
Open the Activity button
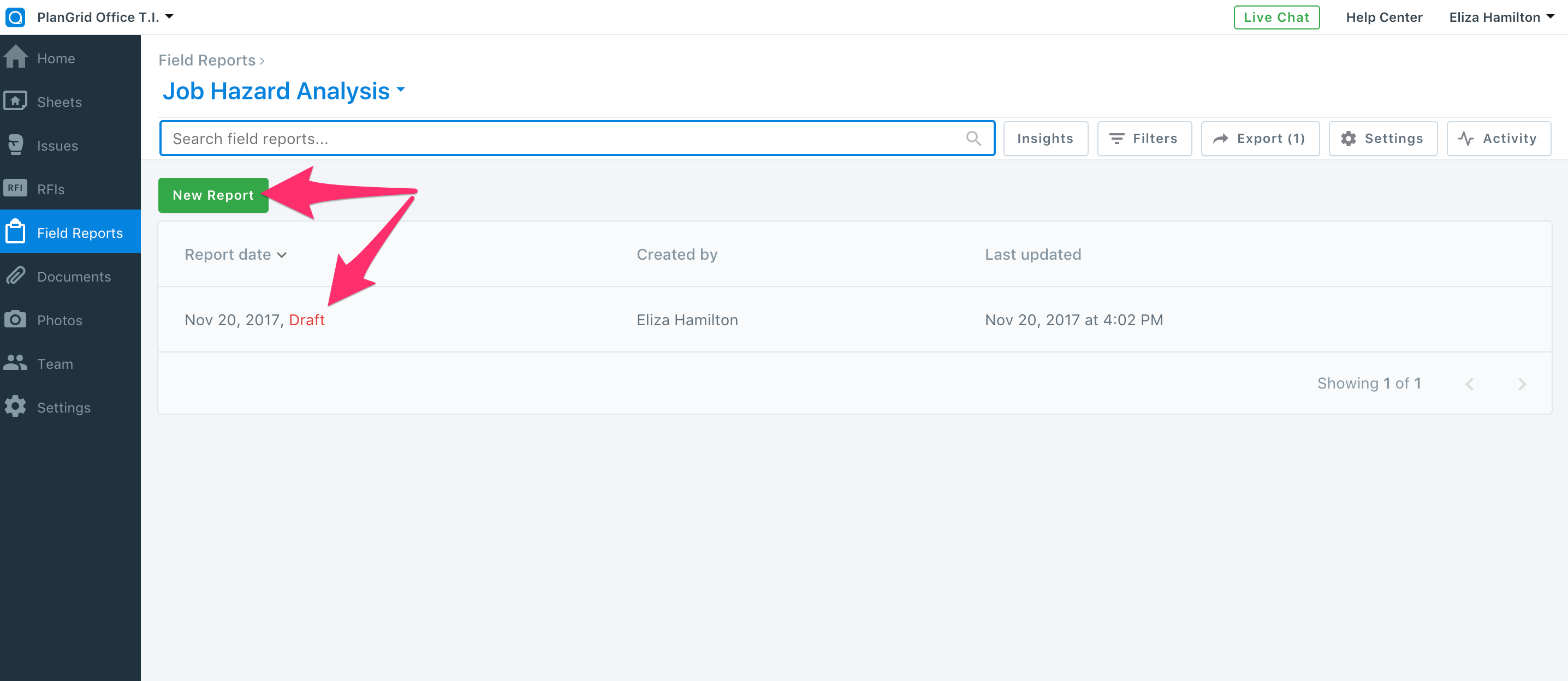pyautogui.click(x=1499, y=139)
